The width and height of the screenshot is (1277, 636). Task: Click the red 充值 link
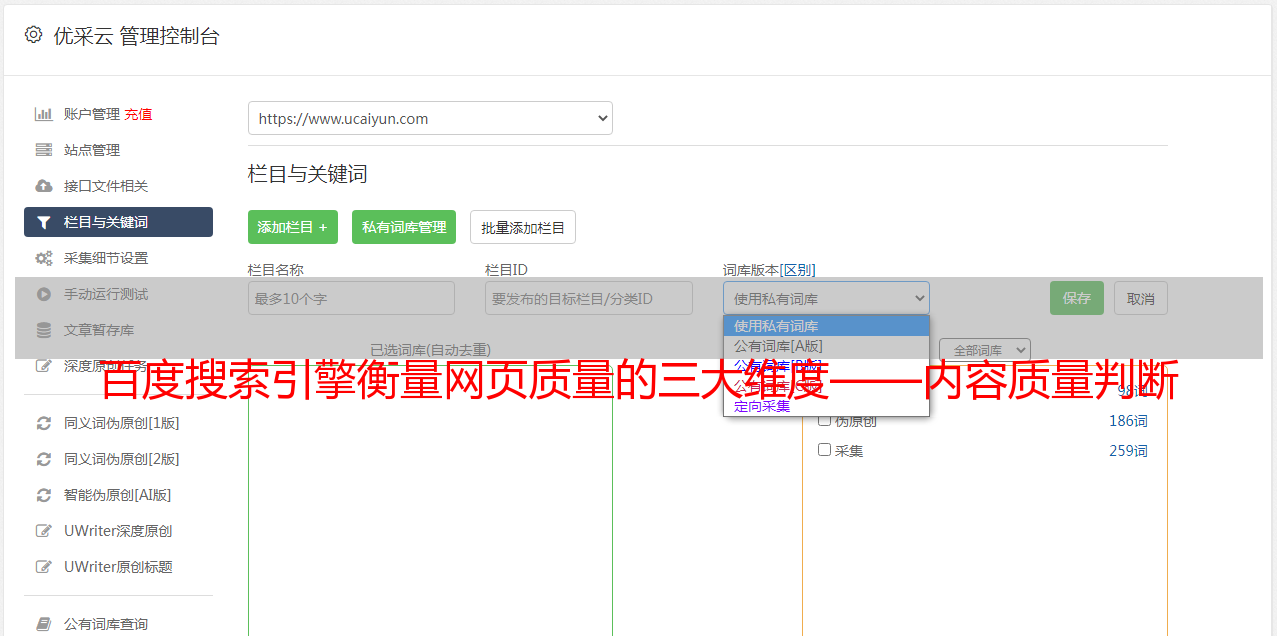[138, 114]
